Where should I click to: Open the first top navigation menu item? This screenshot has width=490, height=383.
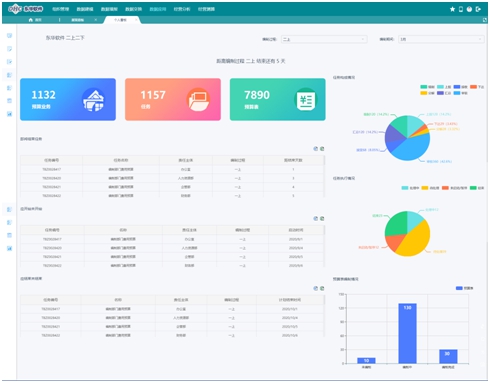pos(60,9)
